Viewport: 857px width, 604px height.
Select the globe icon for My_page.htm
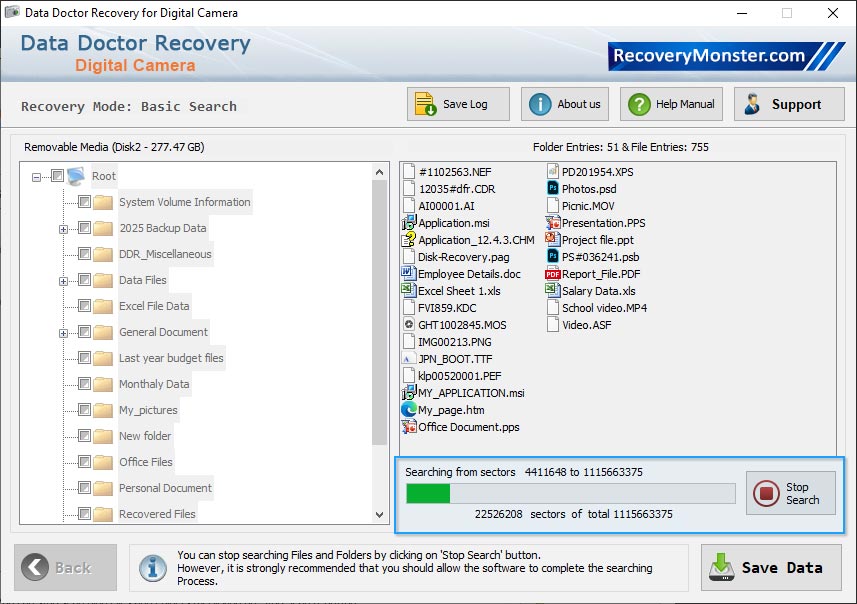[409, 410]
